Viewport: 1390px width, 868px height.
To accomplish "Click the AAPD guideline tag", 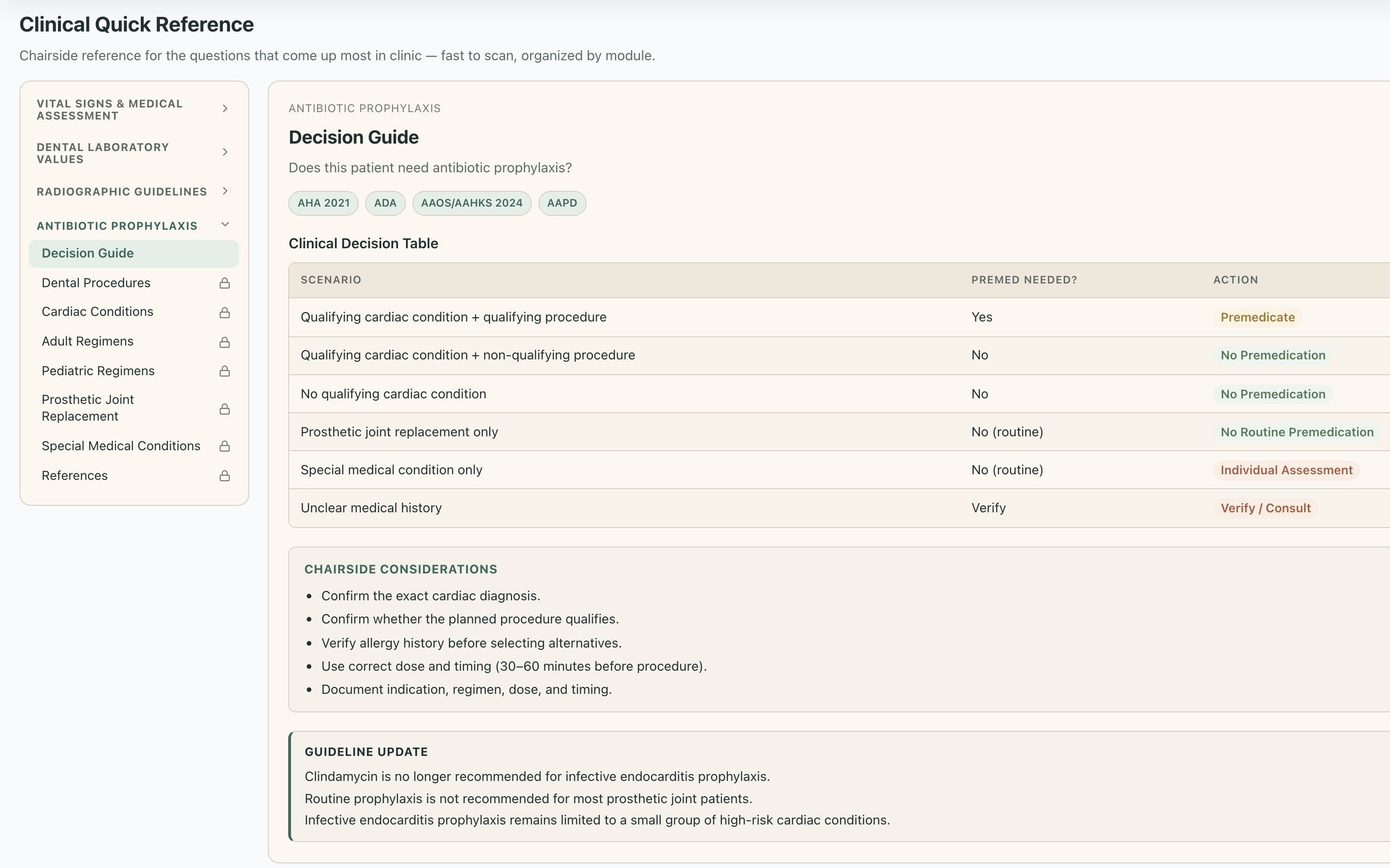I will tap(562, 203).
